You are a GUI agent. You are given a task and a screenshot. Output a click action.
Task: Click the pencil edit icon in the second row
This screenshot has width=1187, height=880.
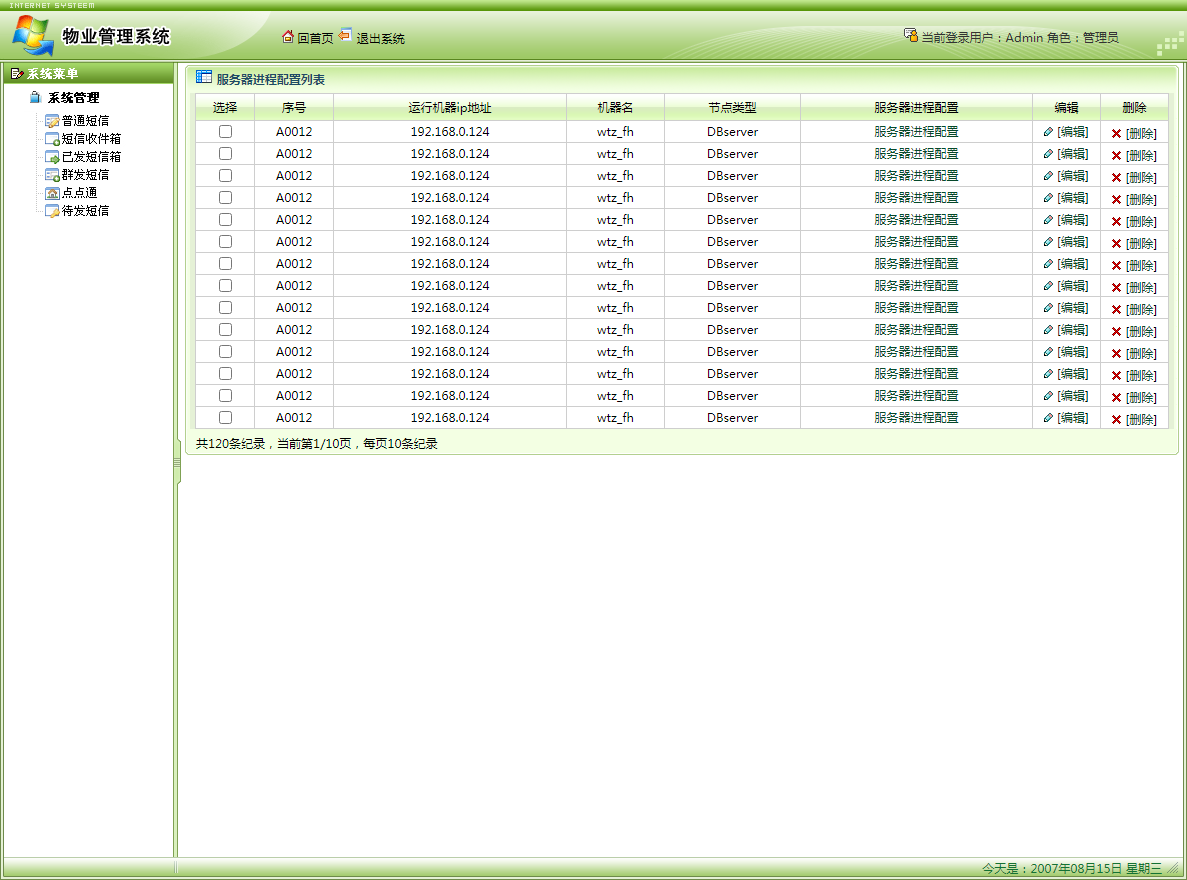(1048, 154)
